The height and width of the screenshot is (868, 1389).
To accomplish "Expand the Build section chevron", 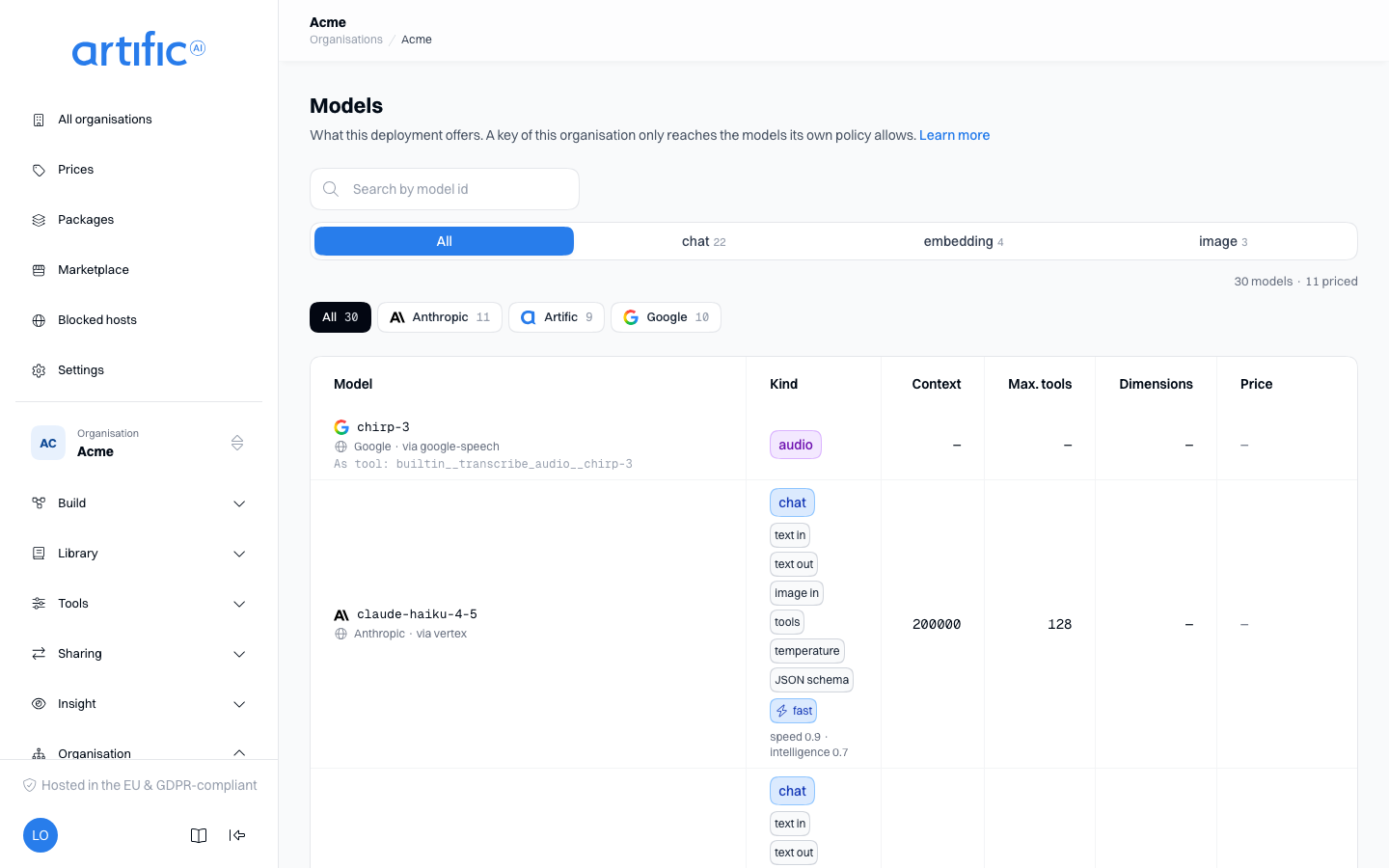I will pos(239,503).
